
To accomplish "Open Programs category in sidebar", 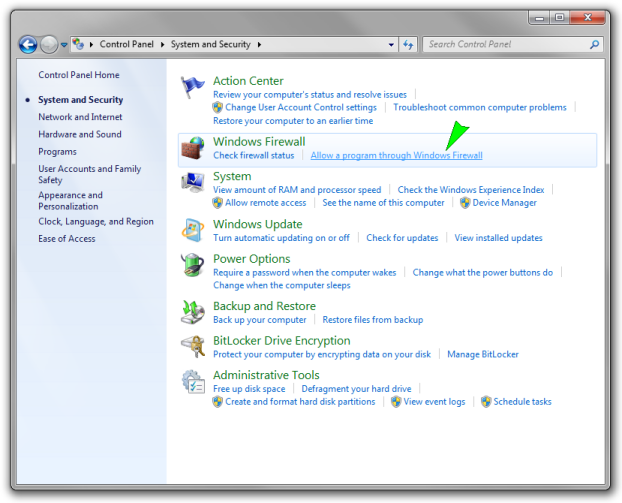I will 58,152.
